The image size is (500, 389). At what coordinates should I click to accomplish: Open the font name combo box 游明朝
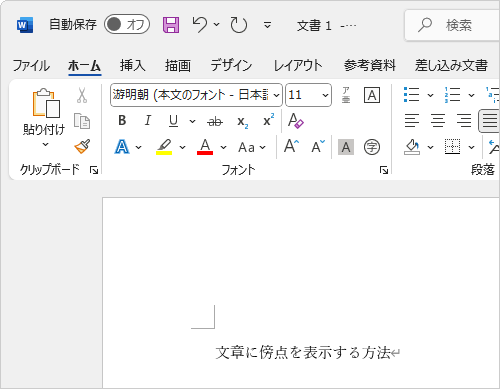point(196,95)
